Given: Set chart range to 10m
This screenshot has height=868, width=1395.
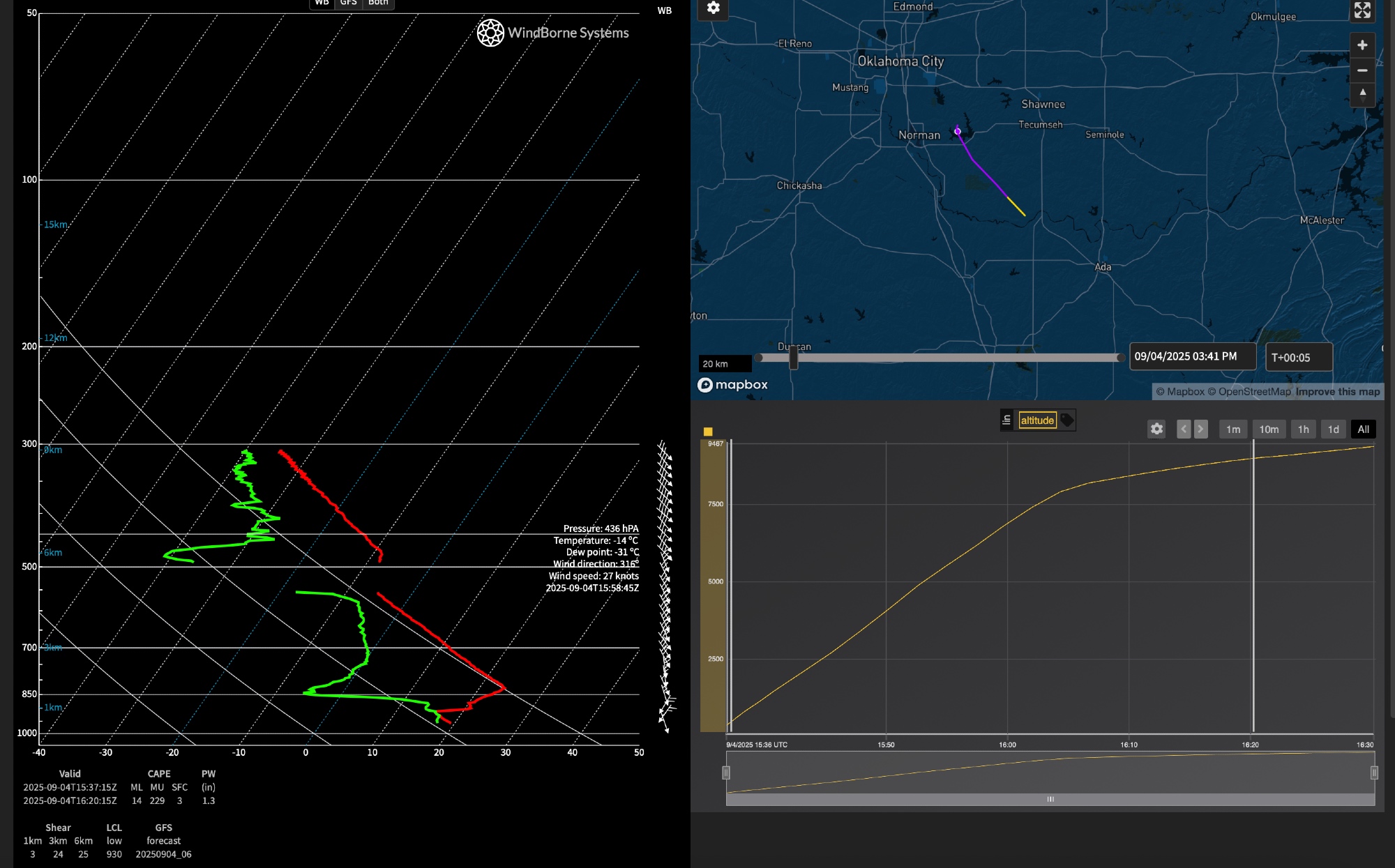Looking at the screenshot, I should pyautogui.click(x=1269, y=429).
